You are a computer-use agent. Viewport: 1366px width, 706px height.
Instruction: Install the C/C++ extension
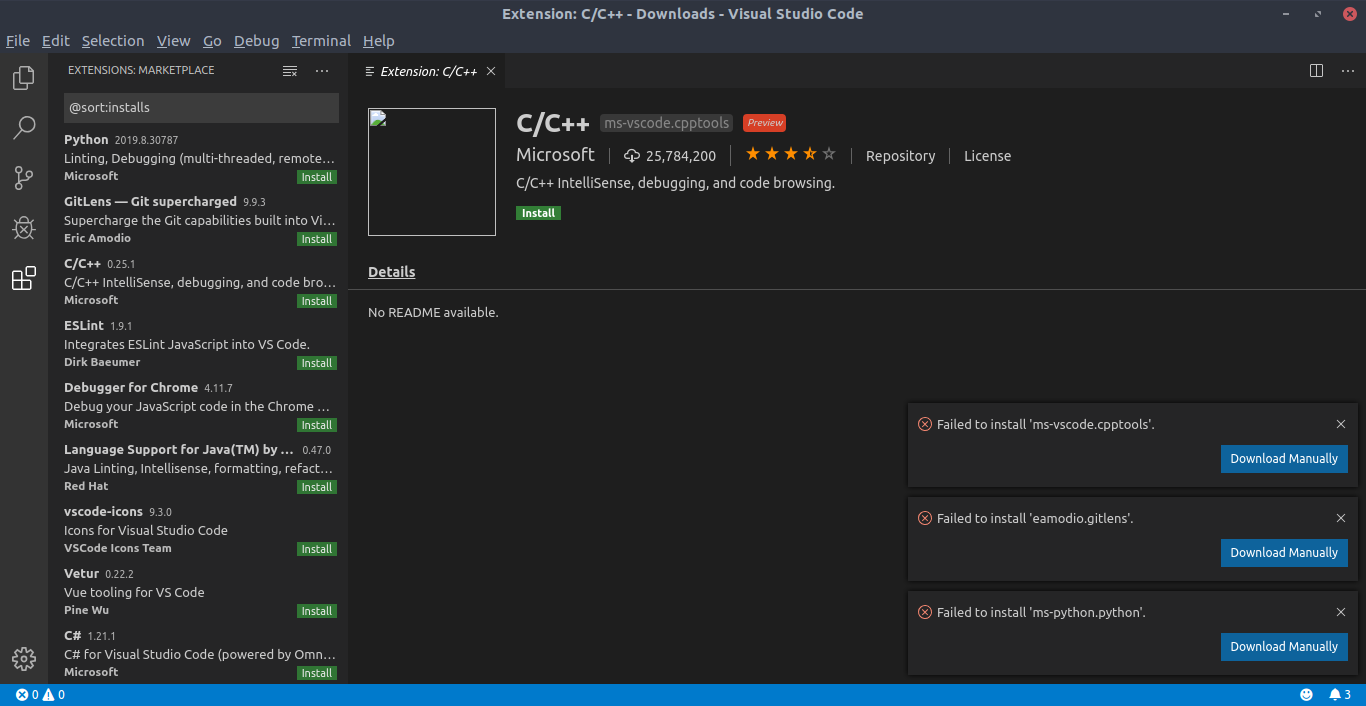[x=538, y=212]
